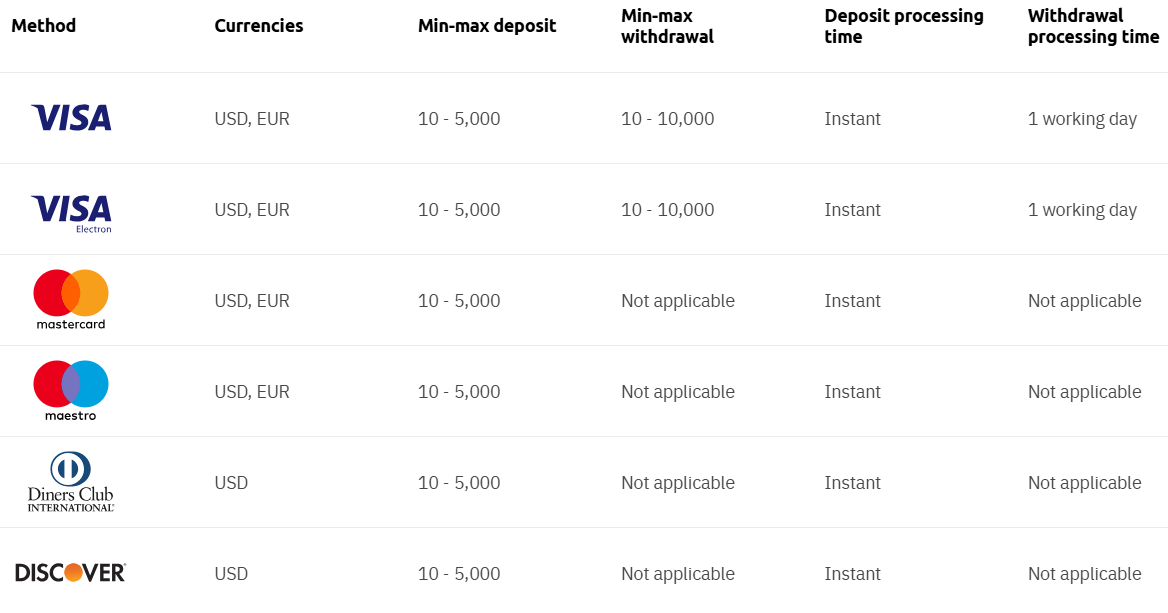The image size is (1168, 613).
Task: Click Maestro's Not applicable withdrawal limit cell
Action: 678,392
